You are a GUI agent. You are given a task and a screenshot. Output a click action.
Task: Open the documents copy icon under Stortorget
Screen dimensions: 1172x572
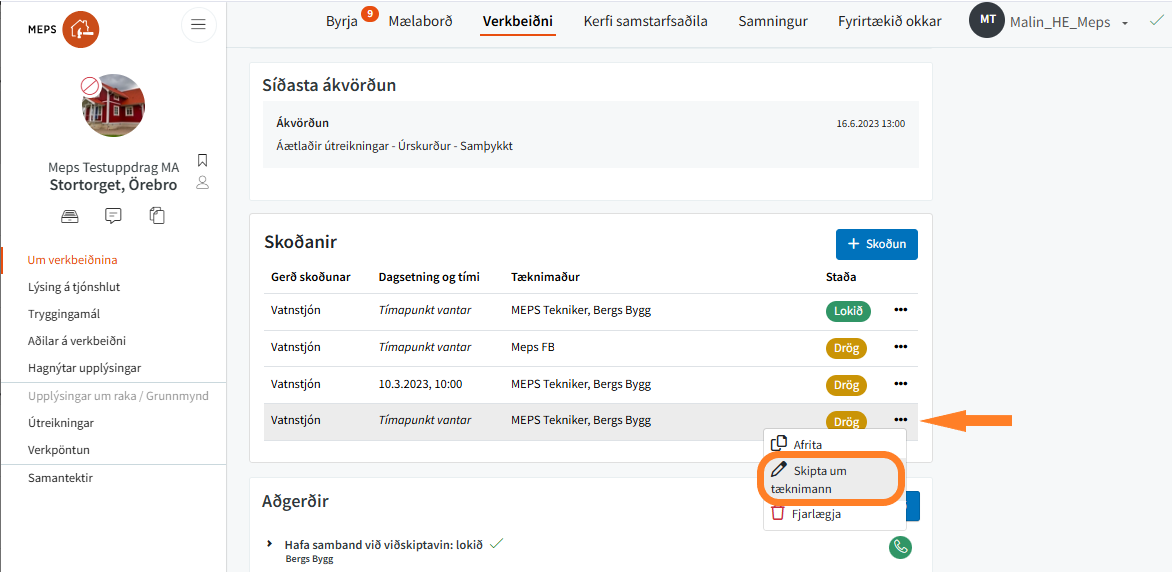(157, 216)
